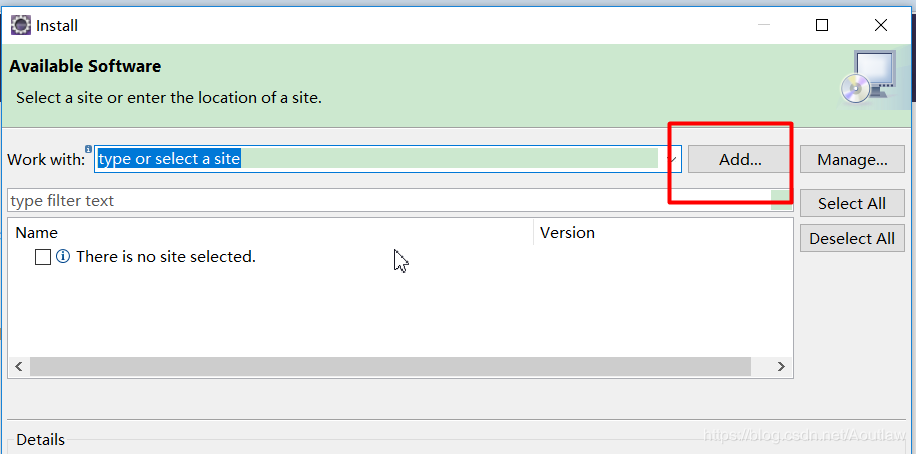This screenshot has width=916, height=454.
Task: Select the There is no site selected row
Action: coord(400,257)
